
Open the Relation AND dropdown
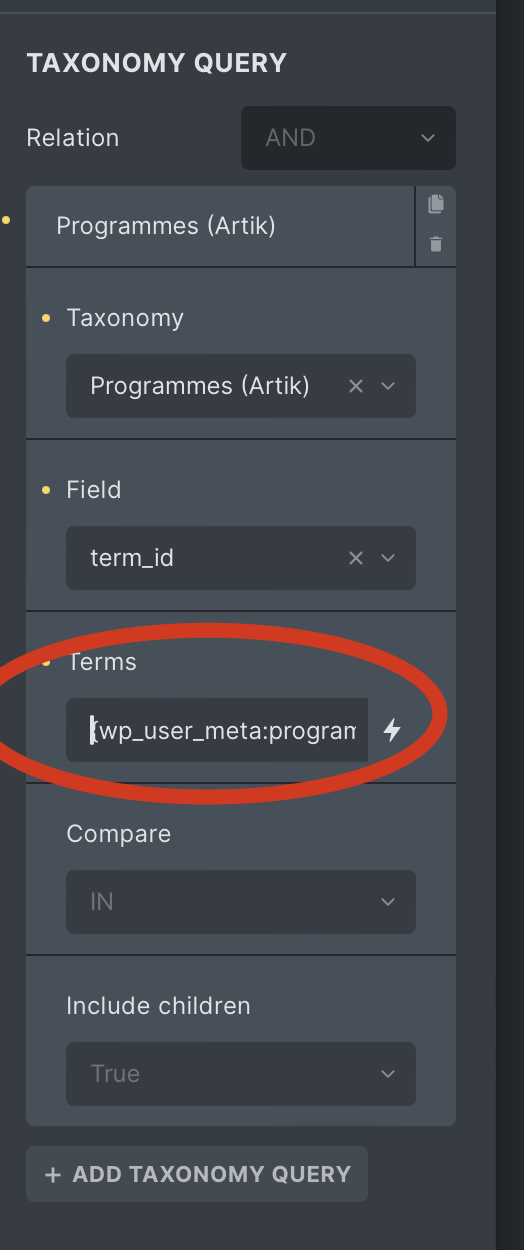coord(348,138)
